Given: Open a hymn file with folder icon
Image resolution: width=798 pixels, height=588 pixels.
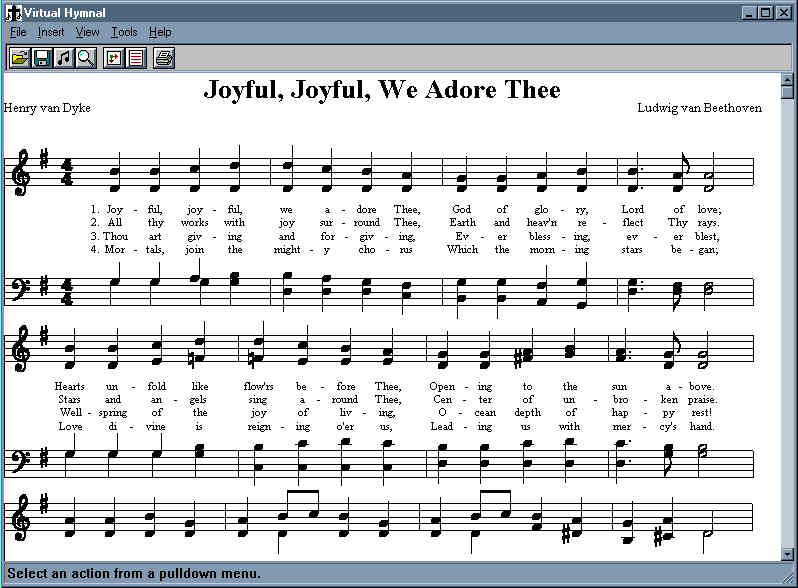Looking at the screenshot, I should [19, 58].
